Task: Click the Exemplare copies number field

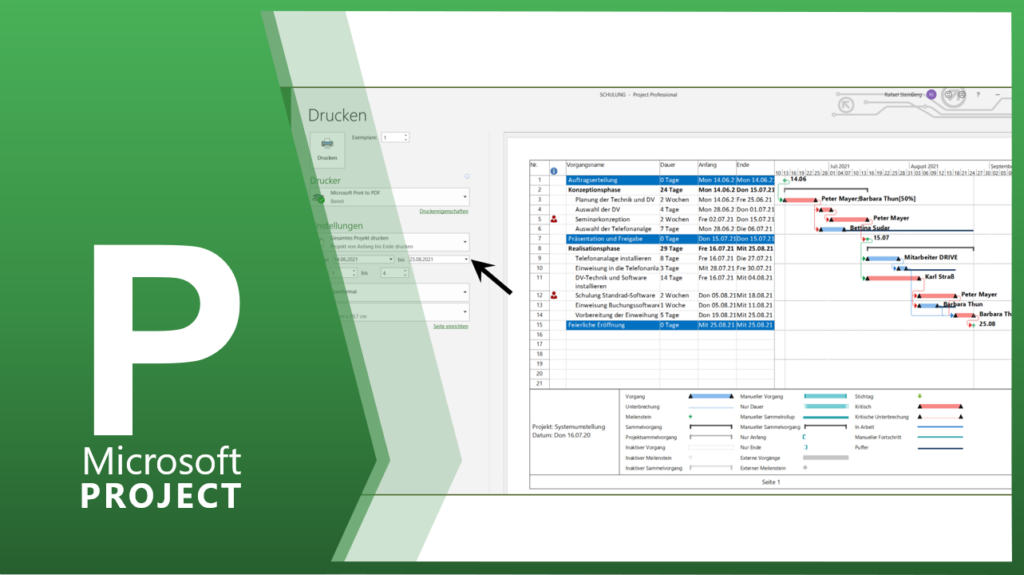Action: (x=395, y=137)
